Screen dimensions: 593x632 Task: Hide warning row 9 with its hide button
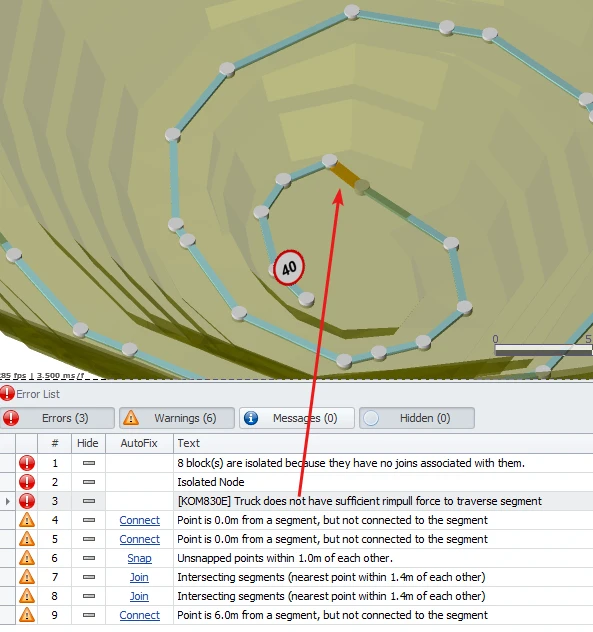89,615
